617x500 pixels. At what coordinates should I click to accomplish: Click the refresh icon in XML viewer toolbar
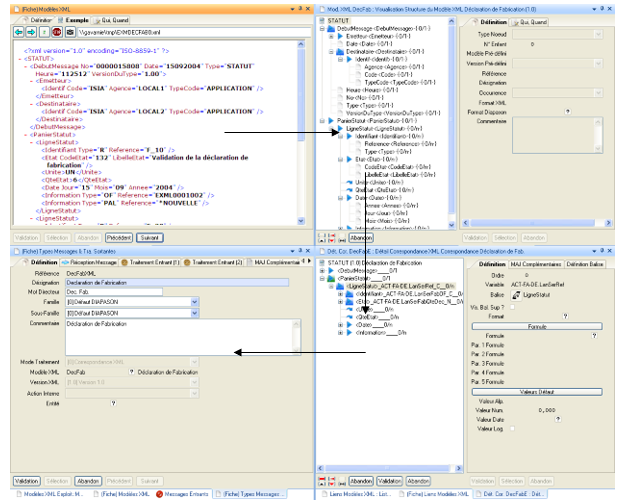point(43,31)
